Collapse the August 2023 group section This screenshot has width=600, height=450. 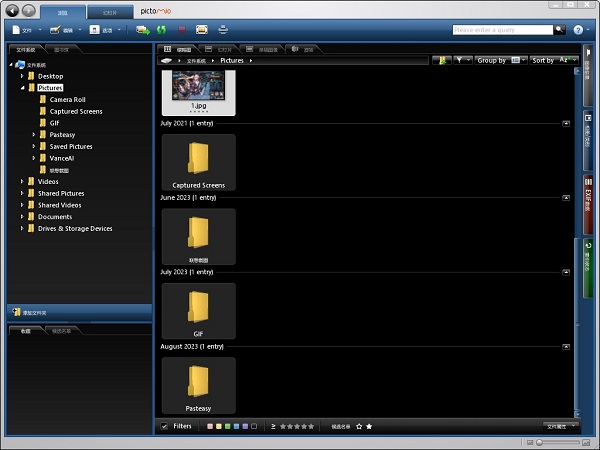point(566,346)
